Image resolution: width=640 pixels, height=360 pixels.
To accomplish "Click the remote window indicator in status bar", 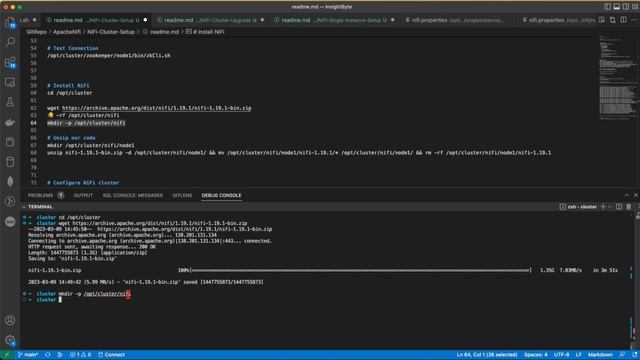I will click(6, 355).
